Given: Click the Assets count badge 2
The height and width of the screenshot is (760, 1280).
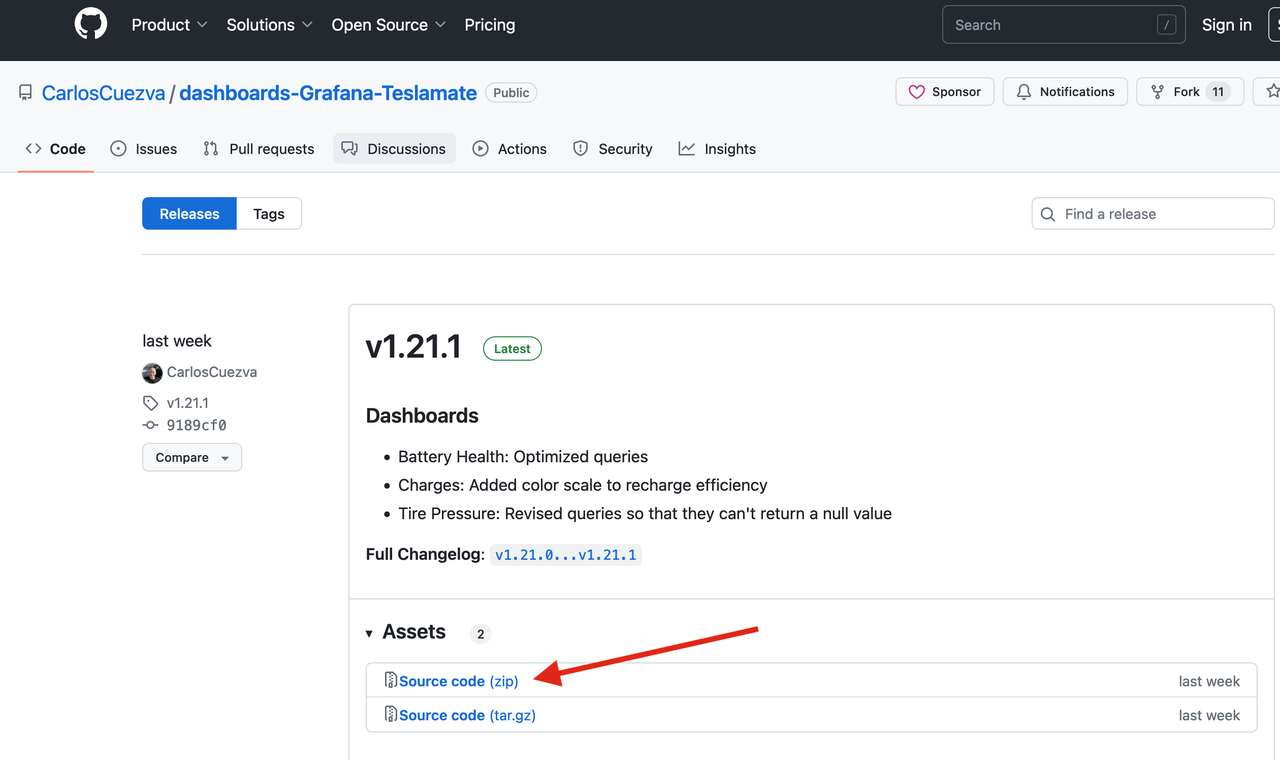Looking at the screenshot, I should coord(481,634).
